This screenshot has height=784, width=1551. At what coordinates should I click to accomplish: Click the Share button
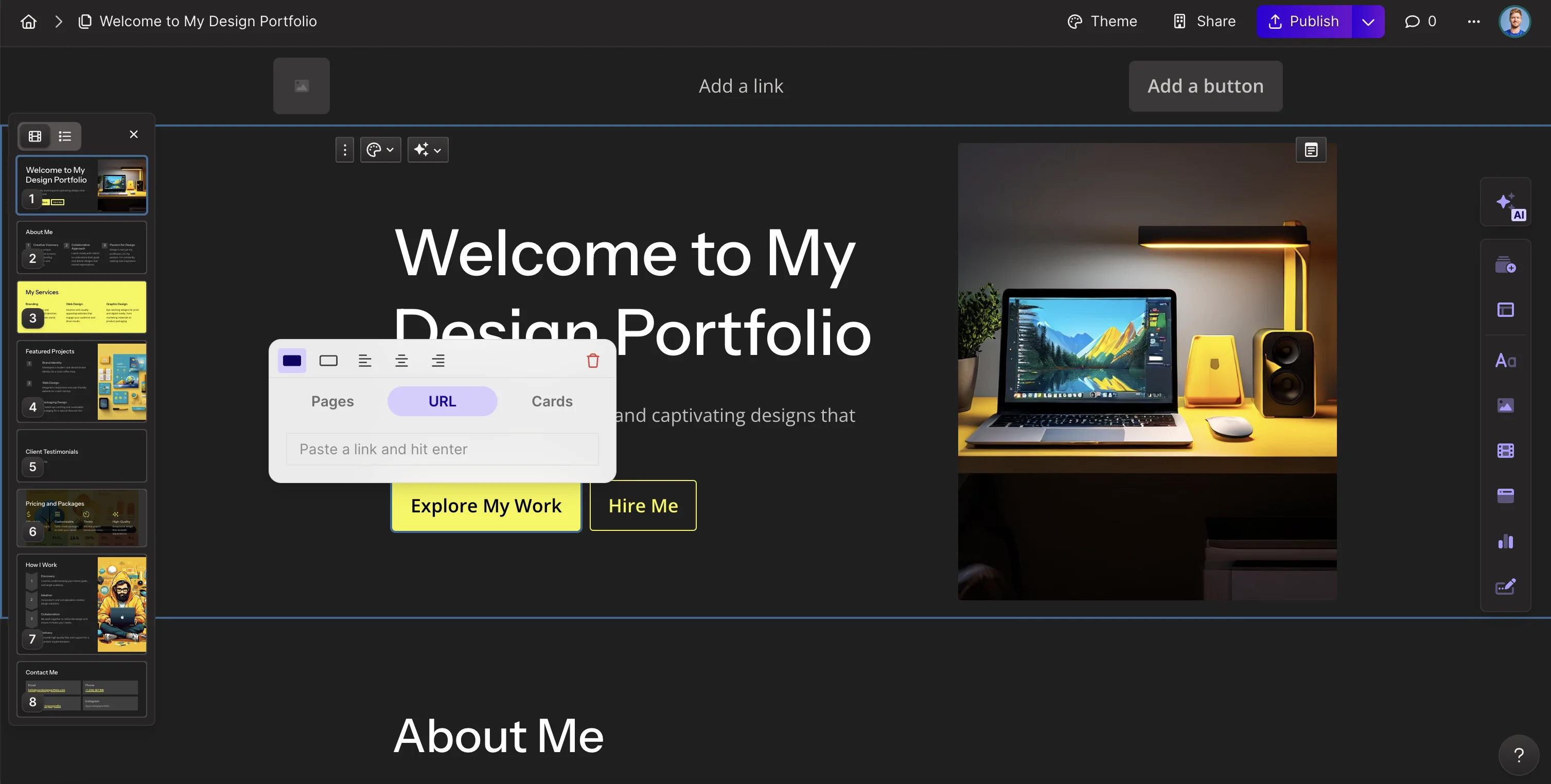pyautogui.click(x=1204, y=22)
